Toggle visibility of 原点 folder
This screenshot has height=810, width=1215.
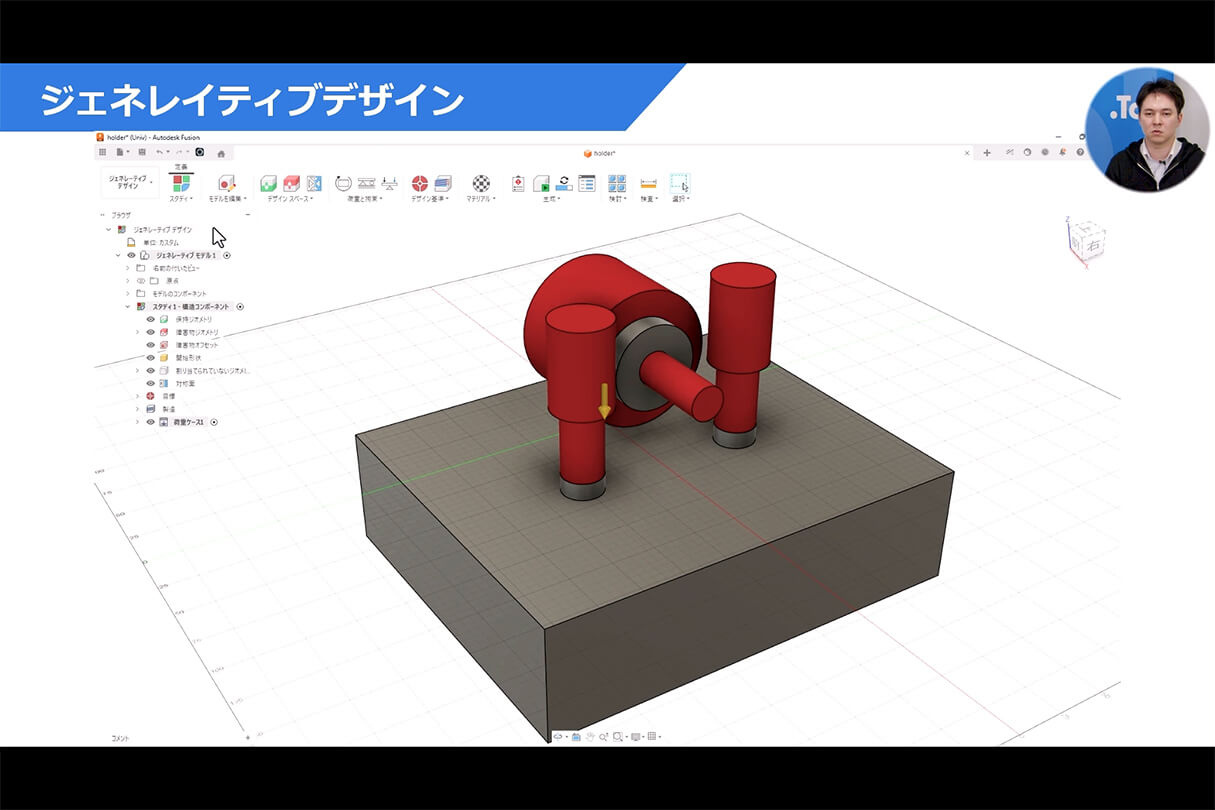(x=141, y=281)
